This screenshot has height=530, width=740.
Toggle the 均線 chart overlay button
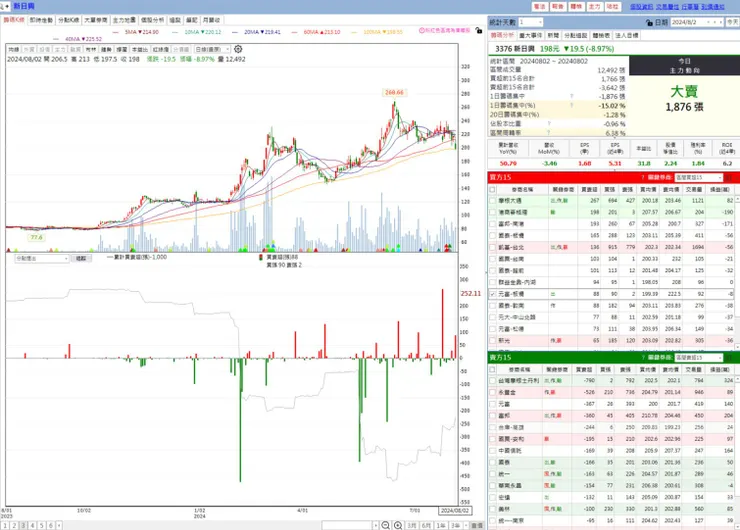(14, 49)
